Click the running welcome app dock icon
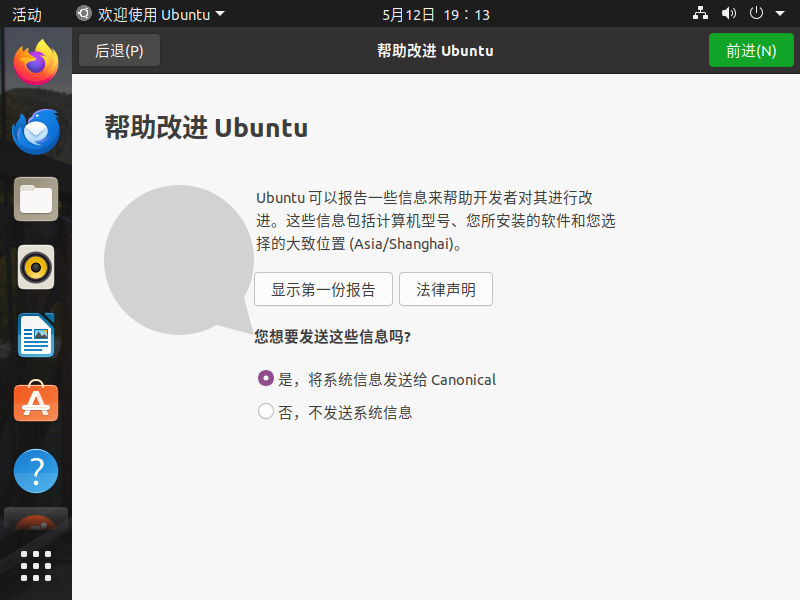 (x=36, y=520)
